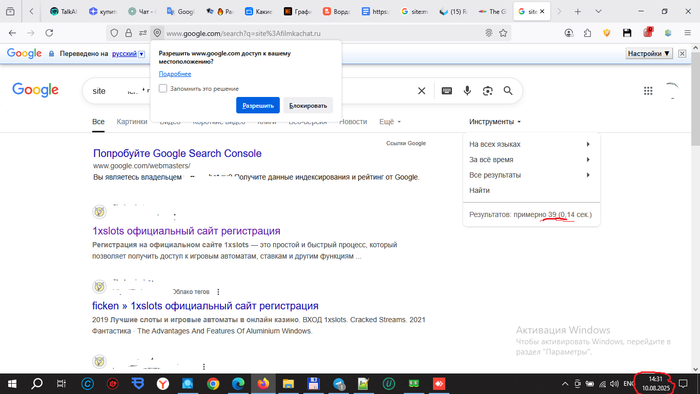Switch to the TalkAI tab
The image size is (700, 394).
(x=63, y=12)
